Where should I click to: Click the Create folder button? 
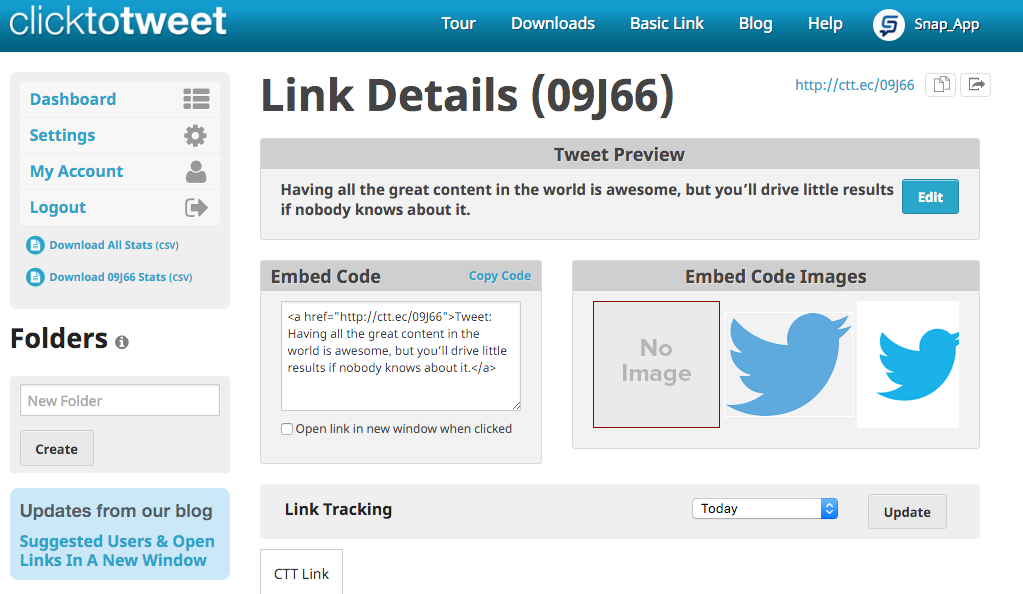tap(57, 448)
